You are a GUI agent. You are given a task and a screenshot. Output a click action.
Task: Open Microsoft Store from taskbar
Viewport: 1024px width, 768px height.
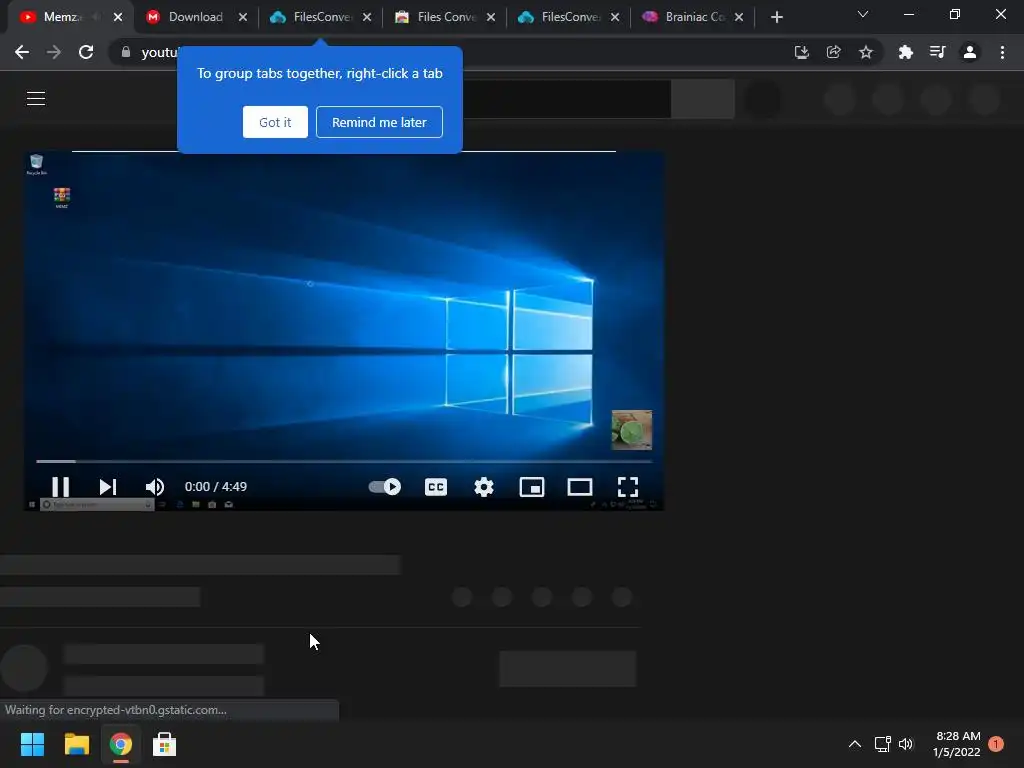click(x=165, y=744)
